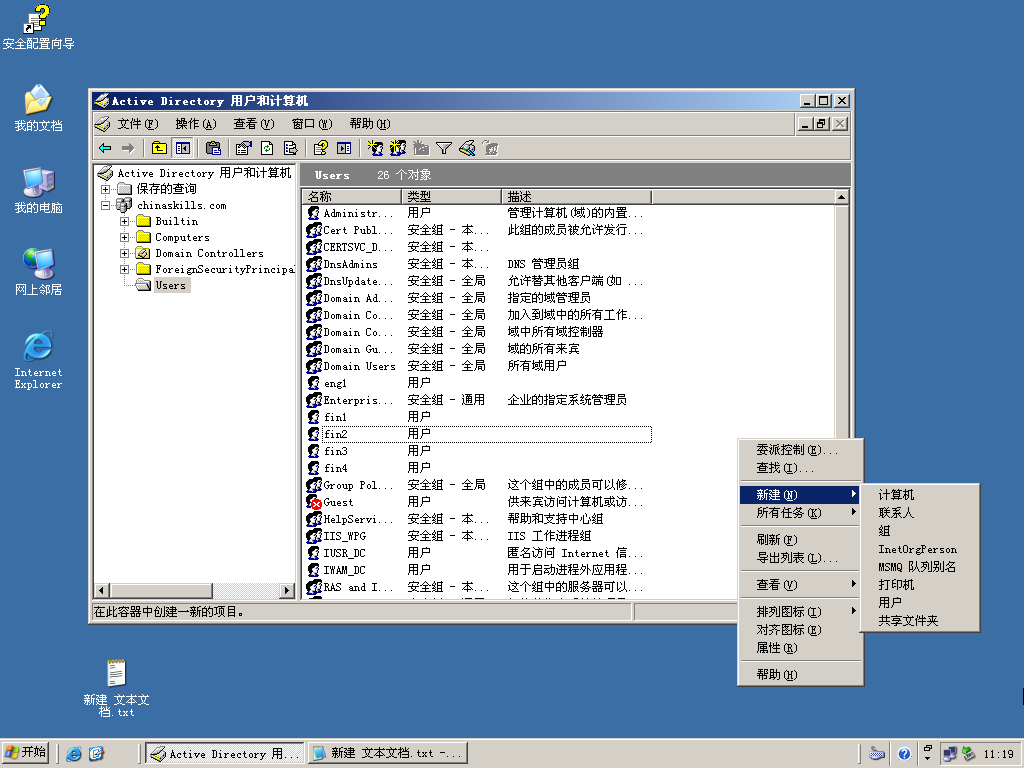Collapse the chinaskills.com domain node
The image size is (1024, 768).
pos(105,205)
